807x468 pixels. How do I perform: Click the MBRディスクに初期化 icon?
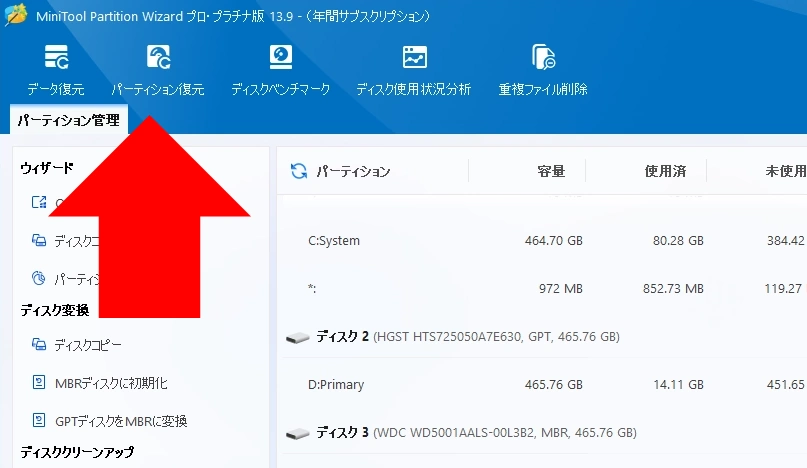tap(39, 383)
